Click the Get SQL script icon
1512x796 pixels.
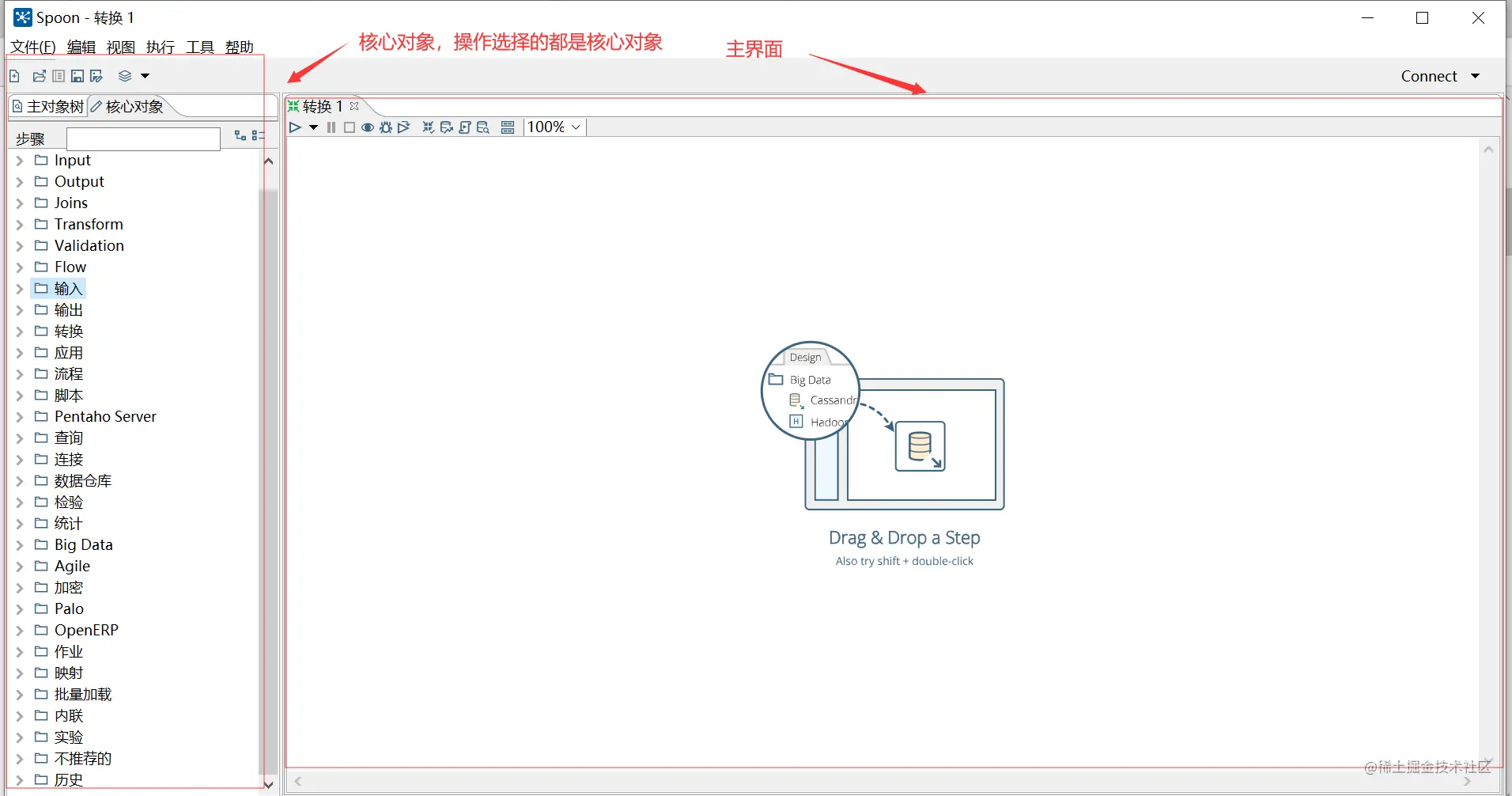(x=465, y=127)
